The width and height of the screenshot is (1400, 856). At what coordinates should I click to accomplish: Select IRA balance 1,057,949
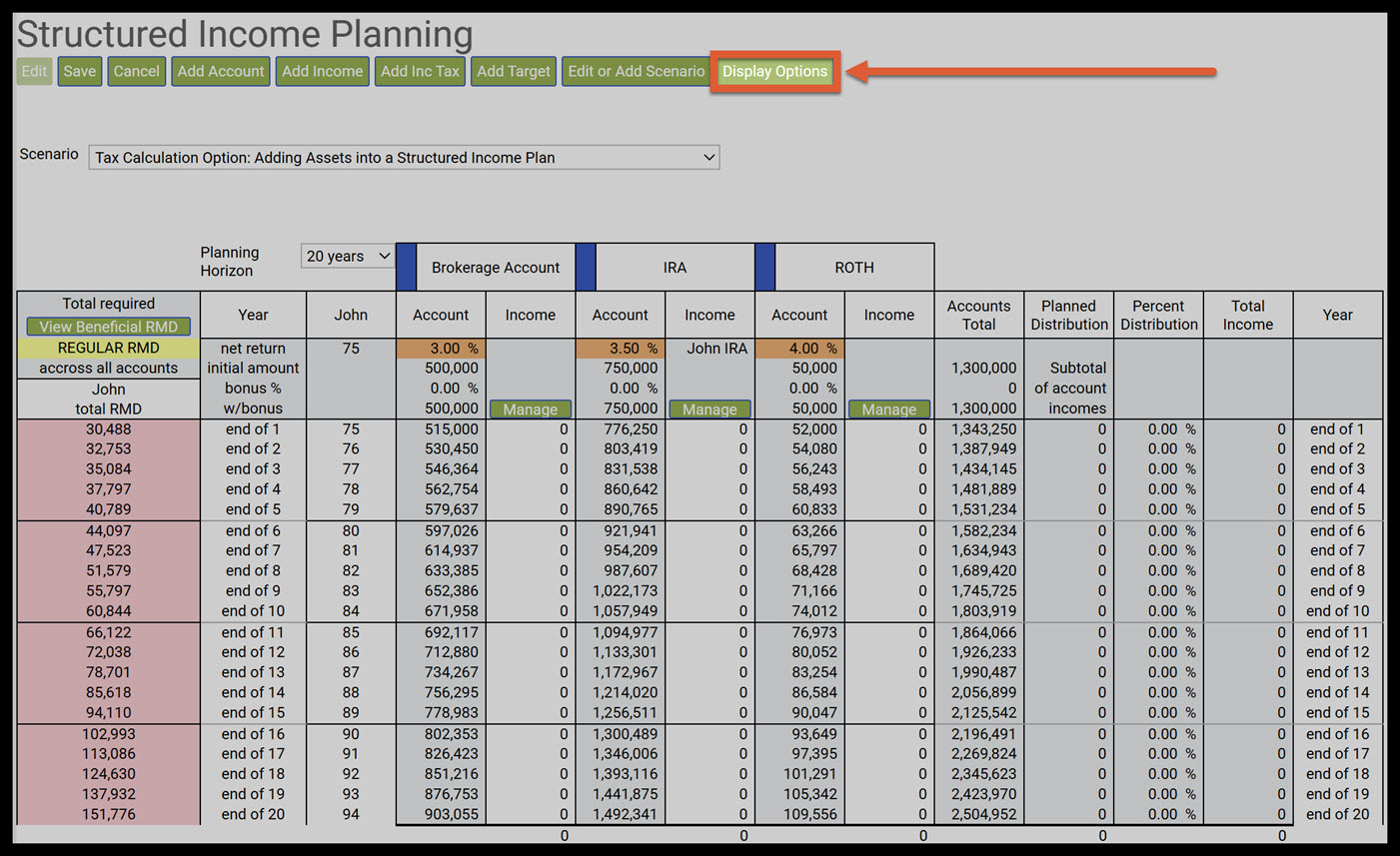624,611
